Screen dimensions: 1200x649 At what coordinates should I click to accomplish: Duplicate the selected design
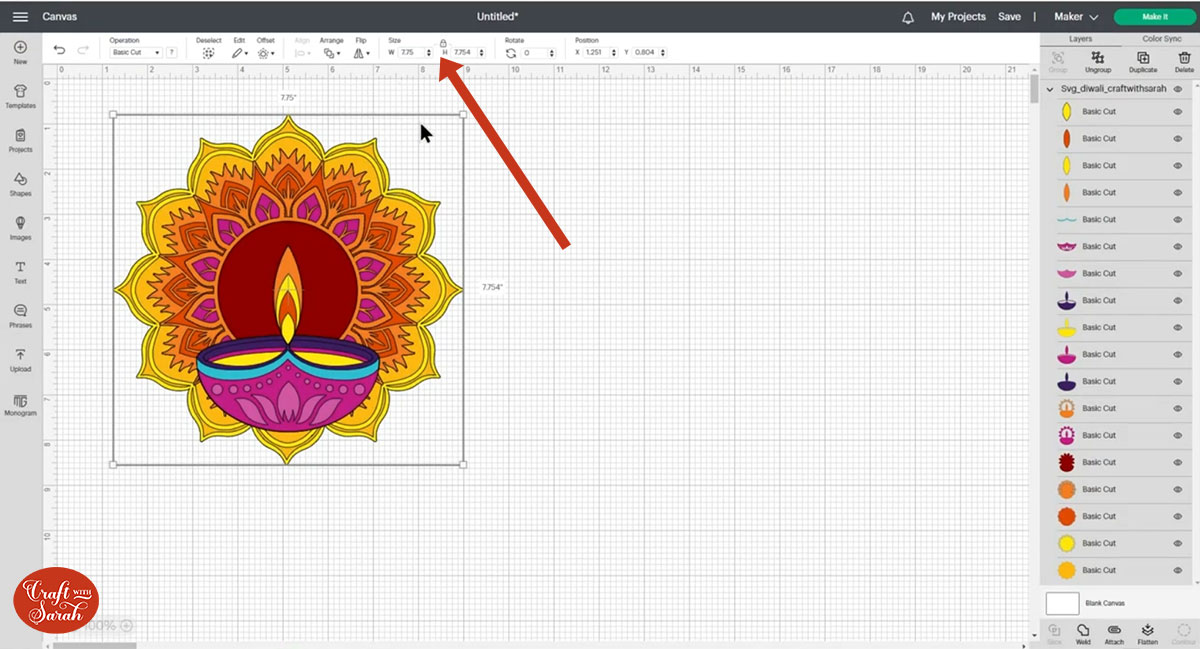[1143, 62]
